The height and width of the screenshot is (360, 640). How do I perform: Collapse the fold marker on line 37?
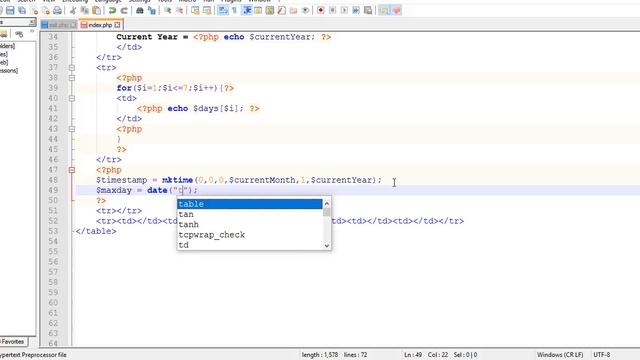click(72, 68)
